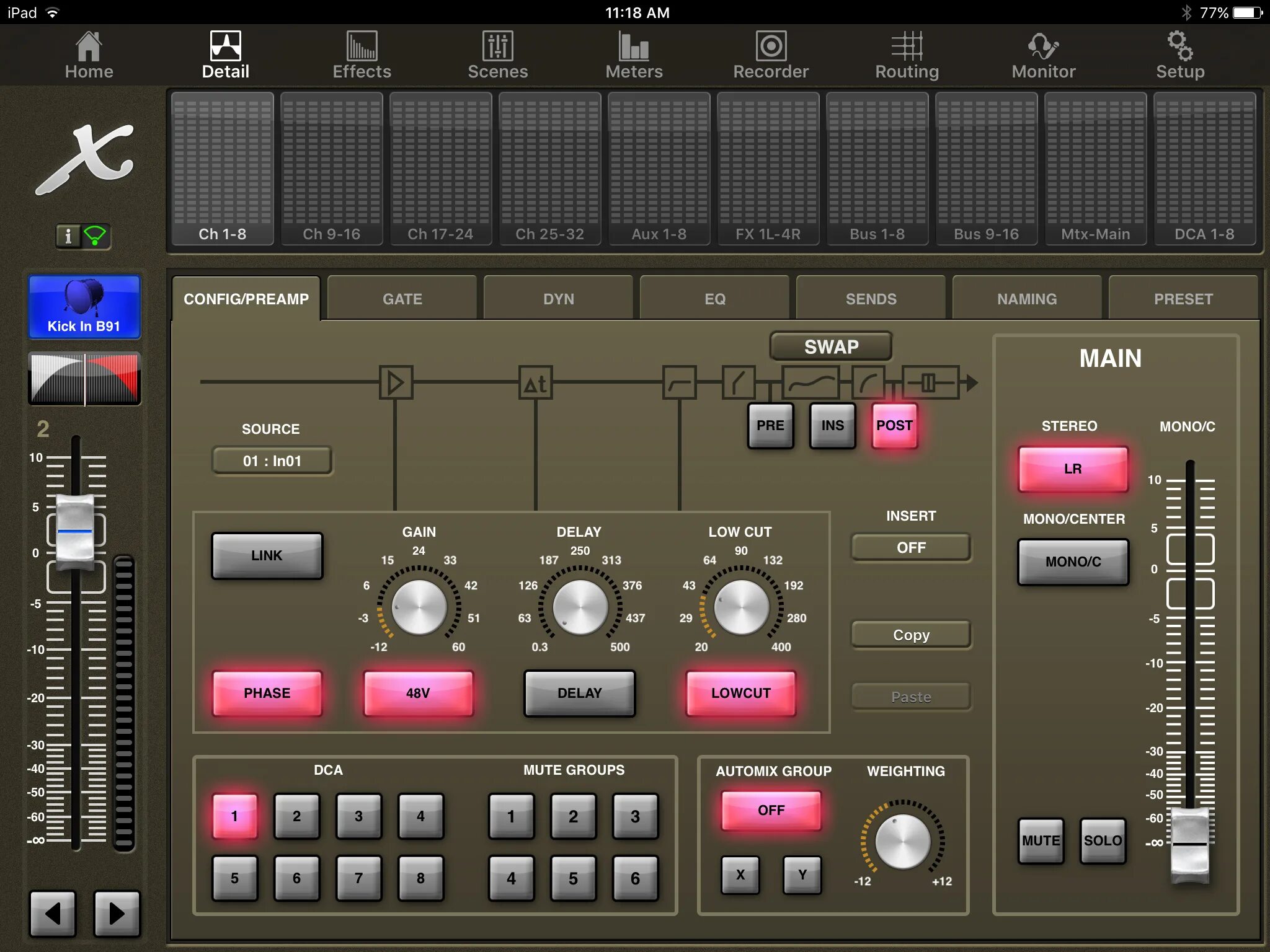
Task: Open the Monitor headphone icon
Action: 1043,47
